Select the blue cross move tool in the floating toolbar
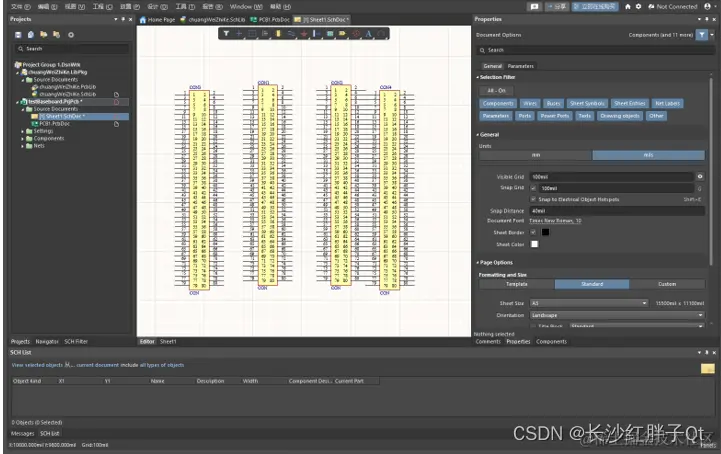This screenshot has height=454, width=721. 239,34
